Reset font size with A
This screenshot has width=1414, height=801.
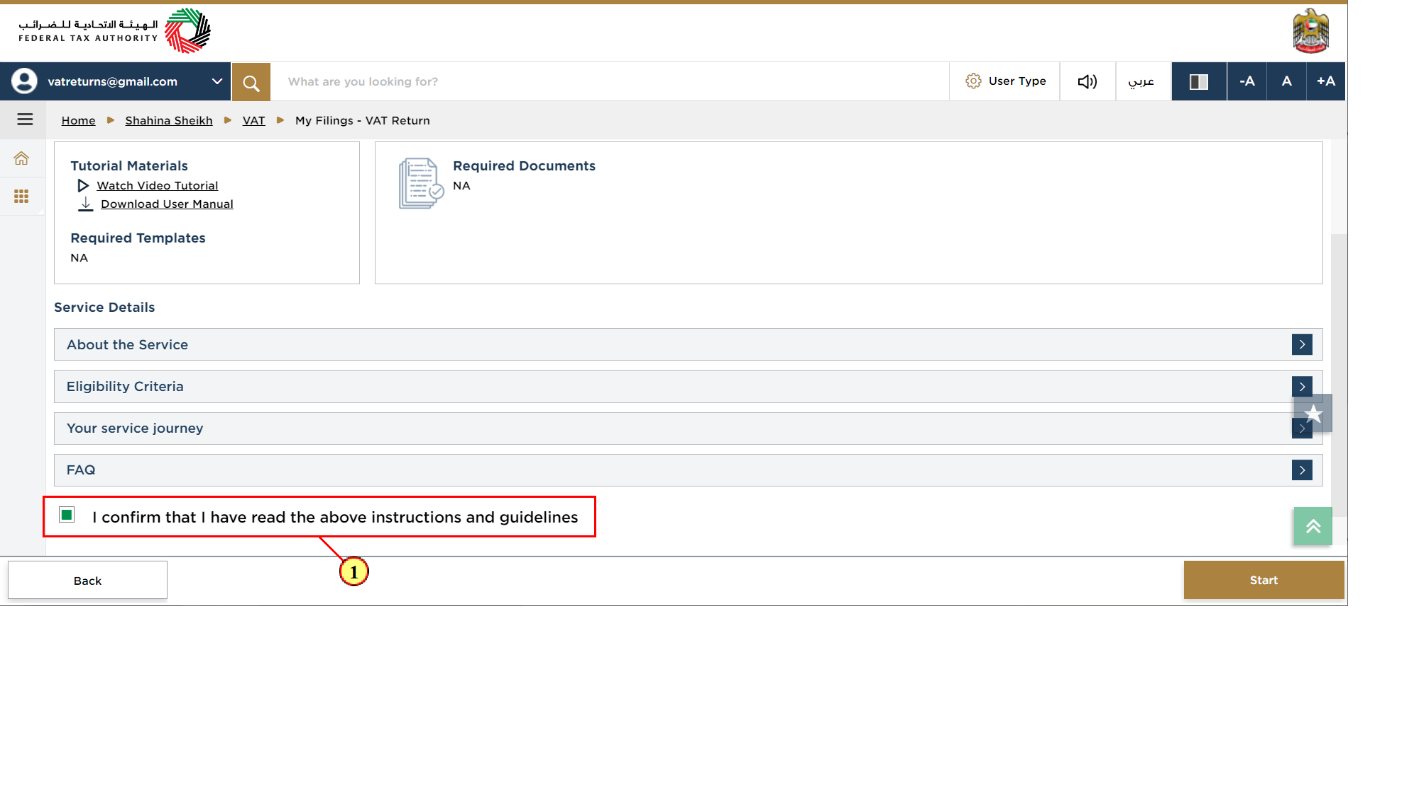(1287, 81)
